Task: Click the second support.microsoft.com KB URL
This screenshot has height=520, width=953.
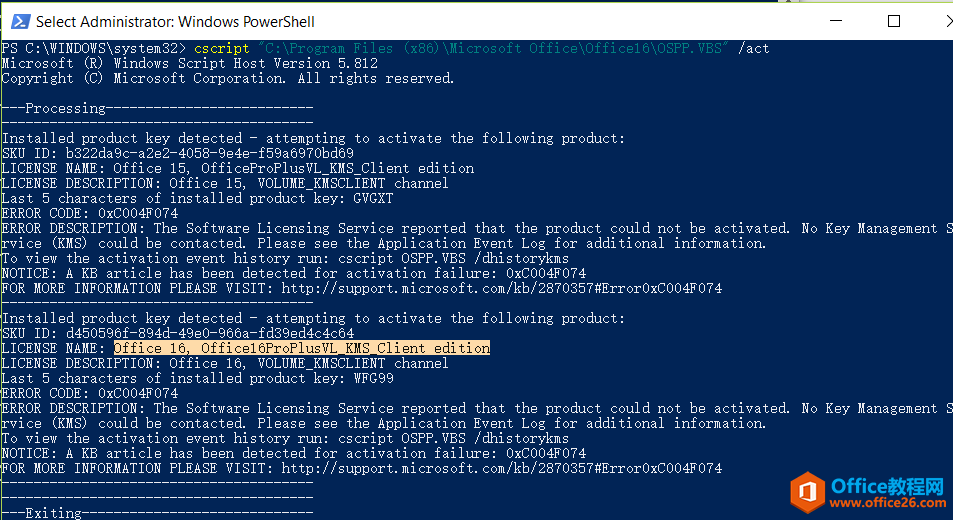Action: pos(501,468)
